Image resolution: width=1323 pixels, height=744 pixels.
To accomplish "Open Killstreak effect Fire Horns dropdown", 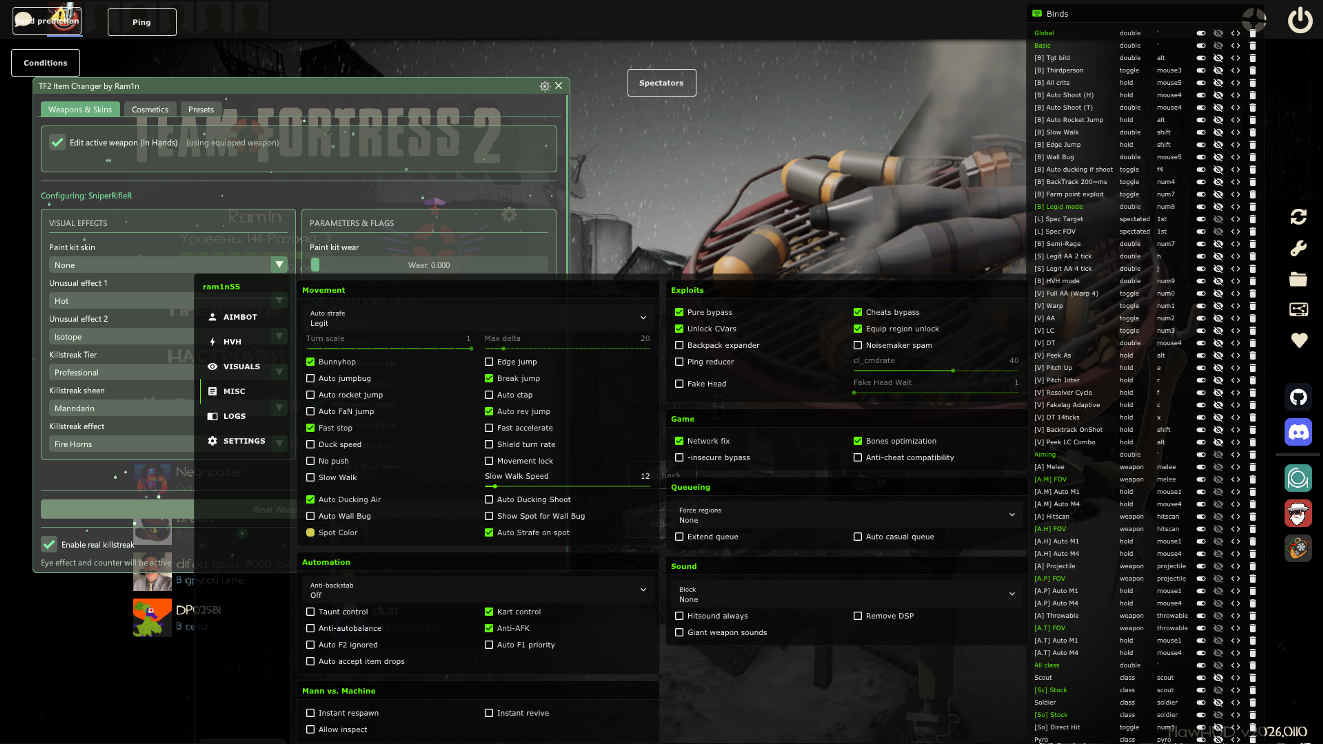I will click(169, 444).
